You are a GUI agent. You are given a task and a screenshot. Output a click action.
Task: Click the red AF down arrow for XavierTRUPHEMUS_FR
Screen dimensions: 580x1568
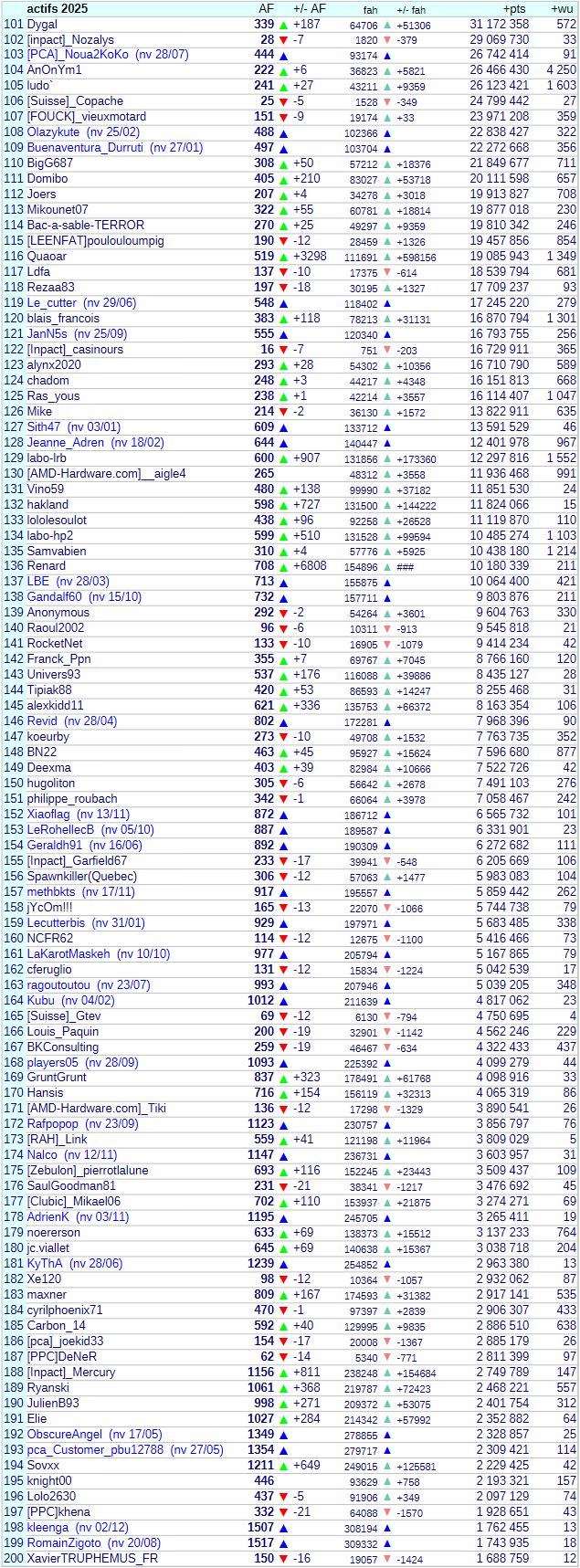pos(283,1559)
